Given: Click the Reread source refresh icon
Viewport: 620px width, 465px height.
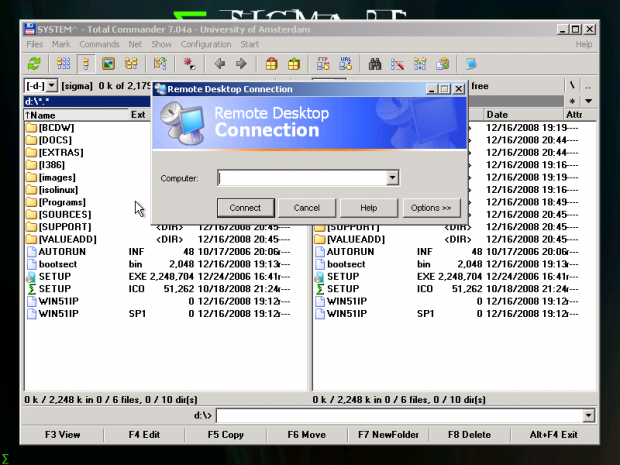Looking at the screenshot, I should click(x=34, y=64).
